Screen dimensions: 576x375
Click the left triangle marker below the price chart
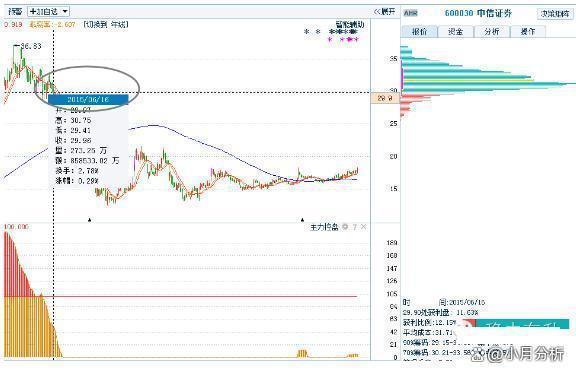[x=90, y=220]
